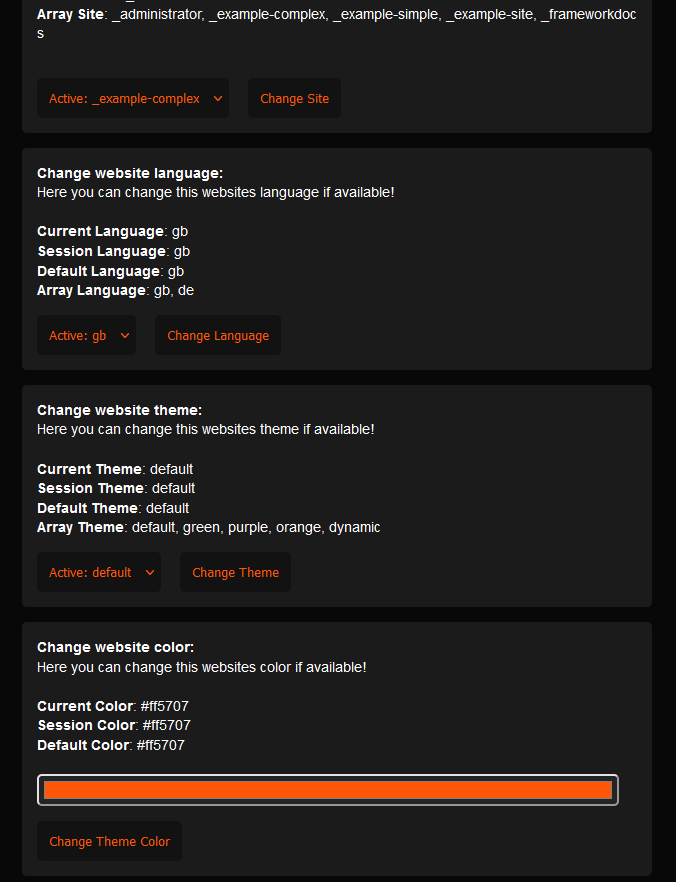Open the Active: default theme dropdown
676x882 pixels.
click(99, 572)
